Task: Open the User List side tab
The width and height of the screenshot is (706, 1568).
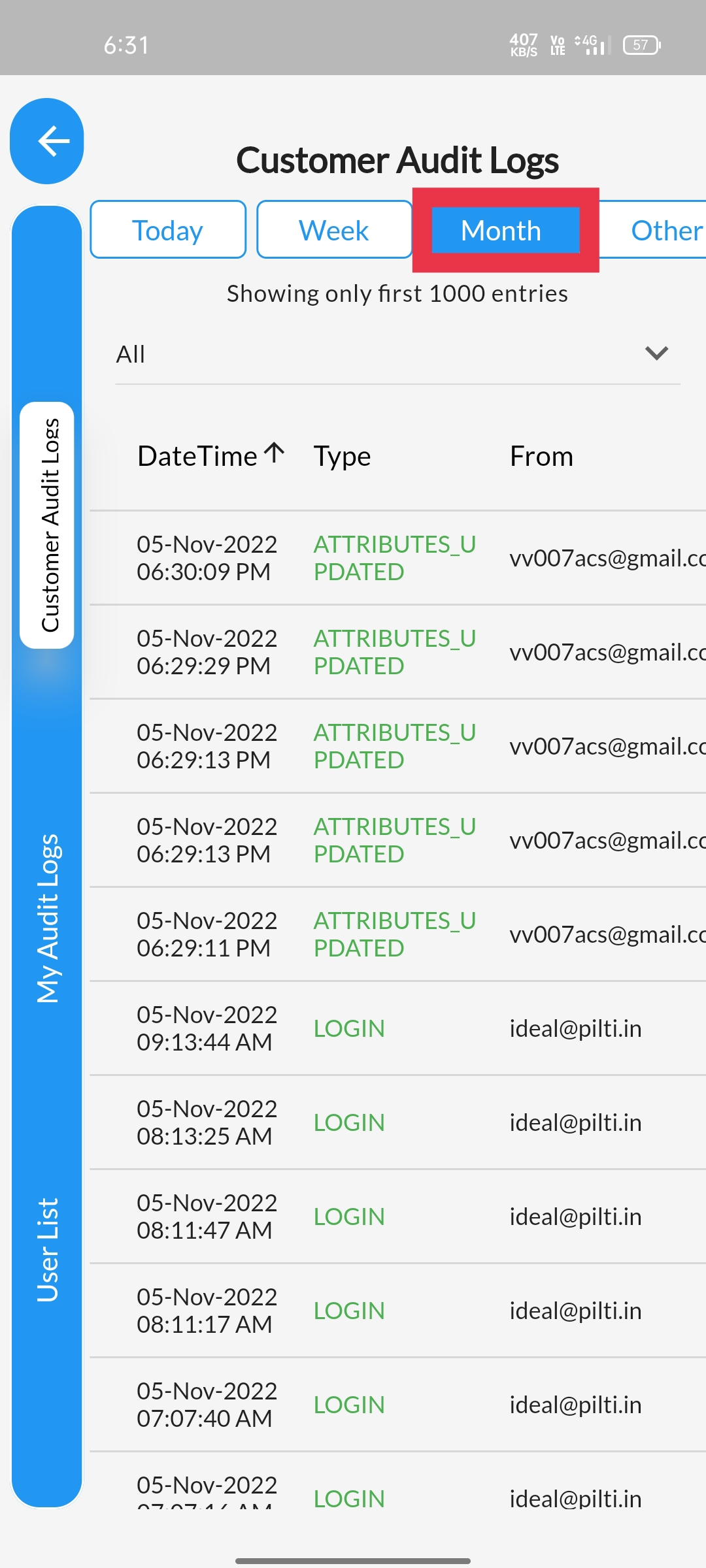Action: pos(47,1250)
